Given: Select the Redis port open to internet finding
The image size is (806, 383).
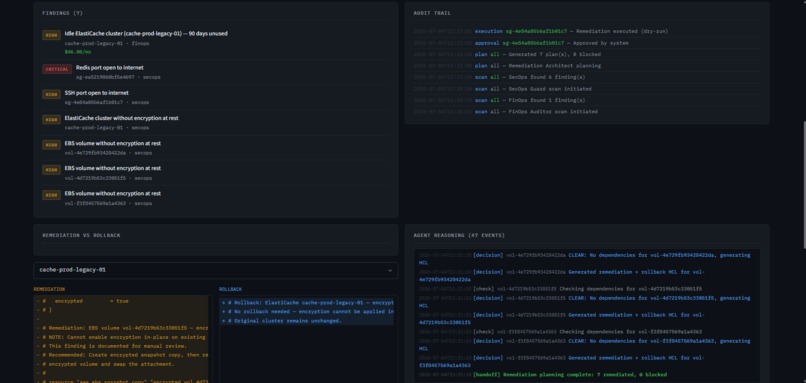Looking at the screenshot, I should click(x=215, y=72).
